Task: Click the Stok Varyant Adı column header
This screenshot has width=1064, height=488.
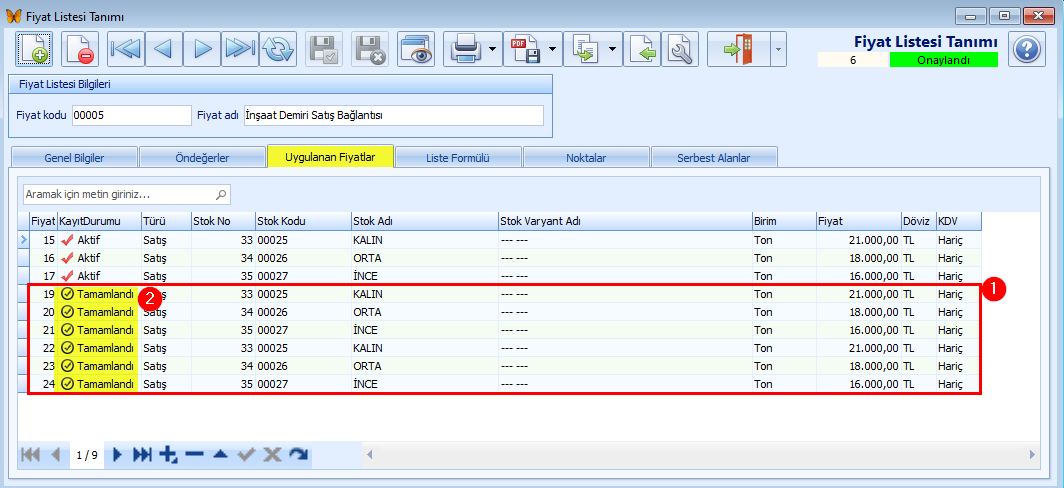Action: coord(624,221)
